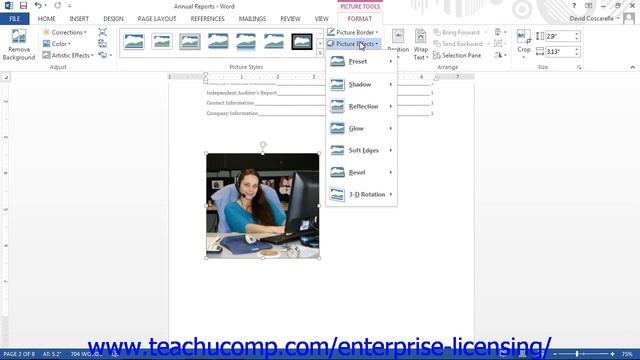The height and width of the screenshot is (360, 640).
Task: Open the Color dropdown in Adjust group
Action: [57, 44]
